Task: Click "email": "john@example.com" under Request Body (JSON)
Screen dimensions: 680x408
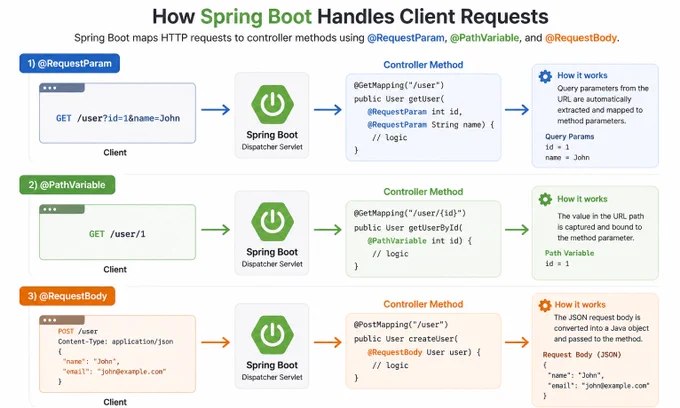Action: (599, 386)
